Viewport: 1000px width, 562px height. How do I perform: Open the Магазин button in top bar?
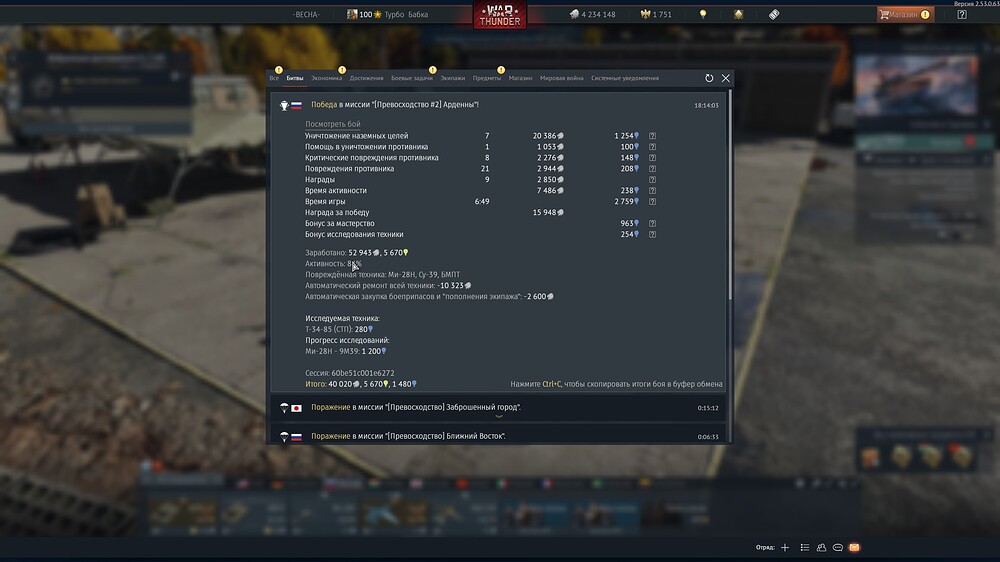point(904,15)
